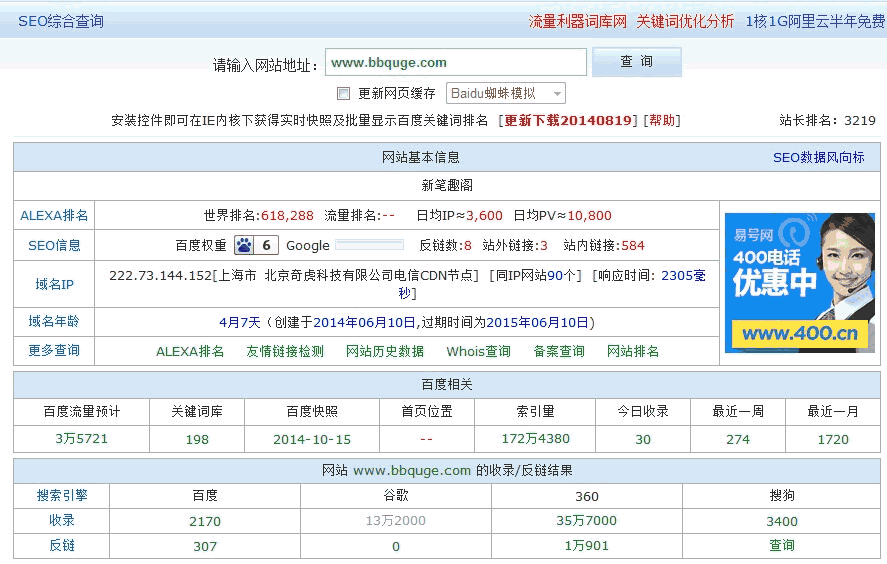The width and height of the screenshot is (887, 564).
Task: Click the Google PageRank bar
Action: click(x=369, y=245)
